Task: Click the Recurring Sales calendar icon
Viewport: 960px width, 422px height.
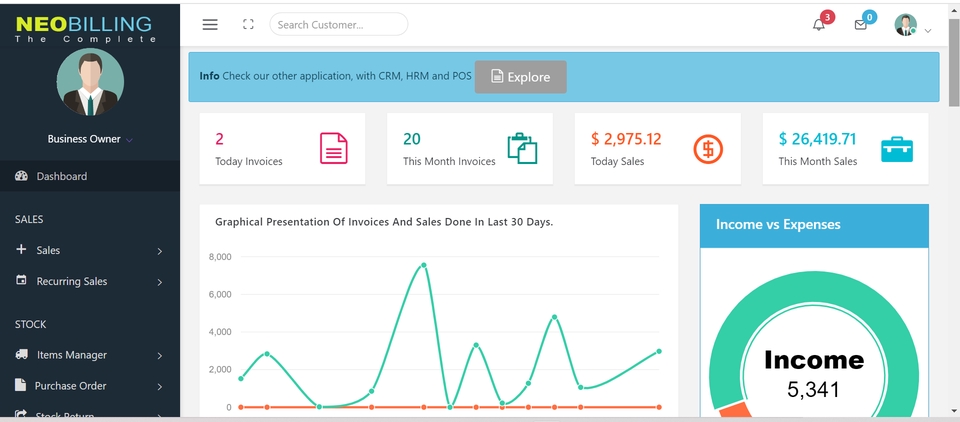Action: point(21,280)
